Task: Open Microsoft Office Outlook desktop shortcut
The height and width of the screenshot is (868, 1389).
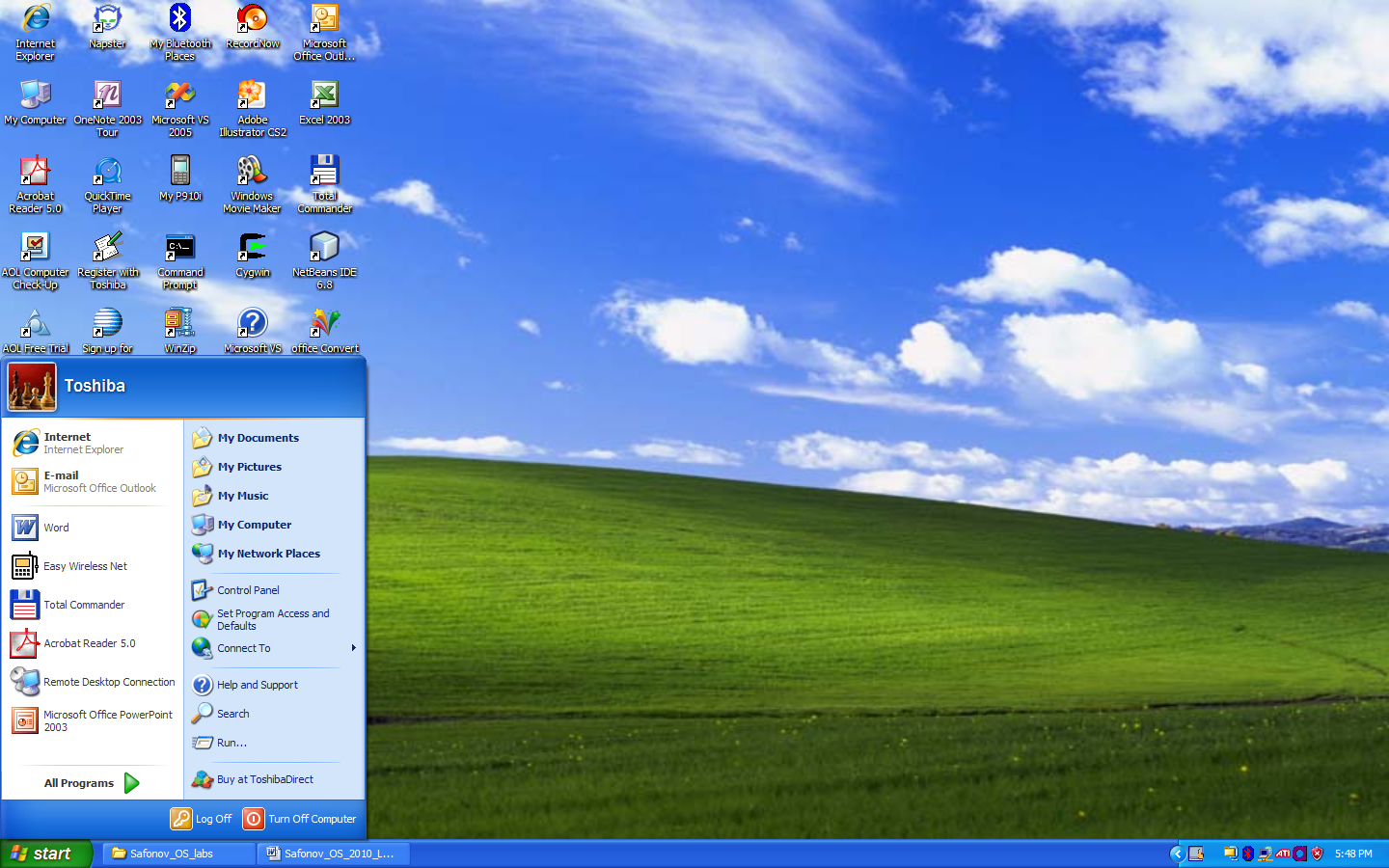Action: click(x=324, y=31)
